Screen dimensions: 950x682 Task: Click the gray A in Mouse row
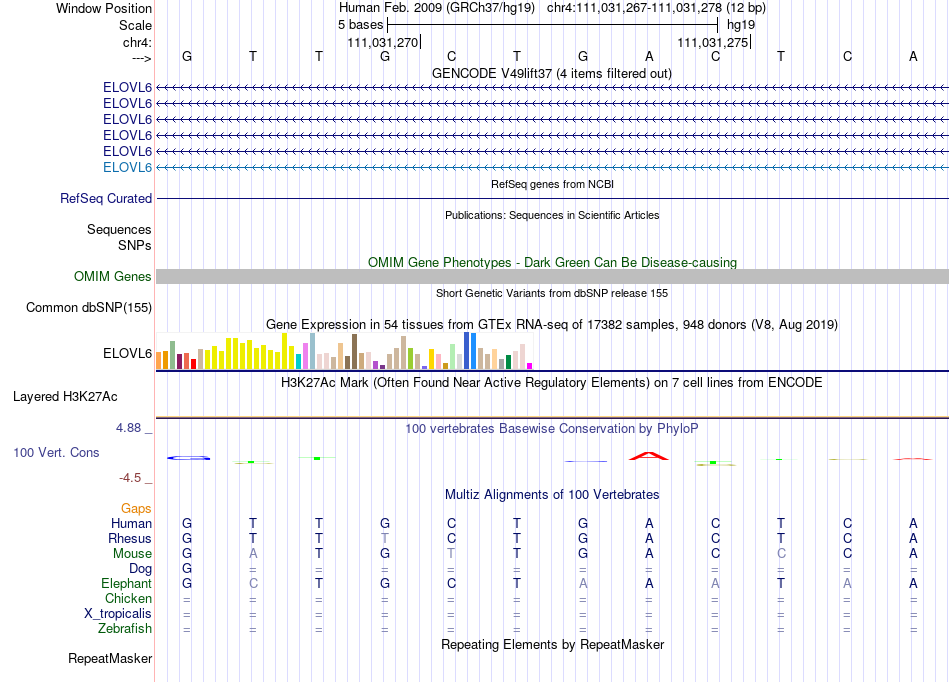coord(253,554)
